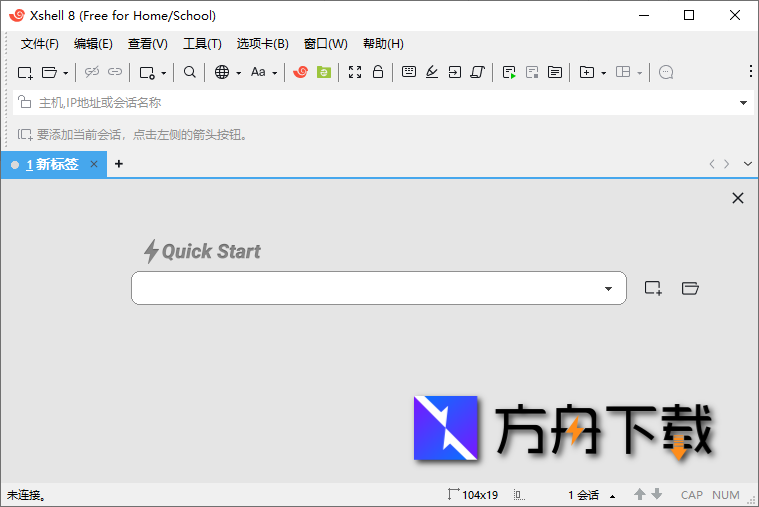
Task: Open the 文件(F) menu
Action: pyautogui.click(x=40, y=44)
